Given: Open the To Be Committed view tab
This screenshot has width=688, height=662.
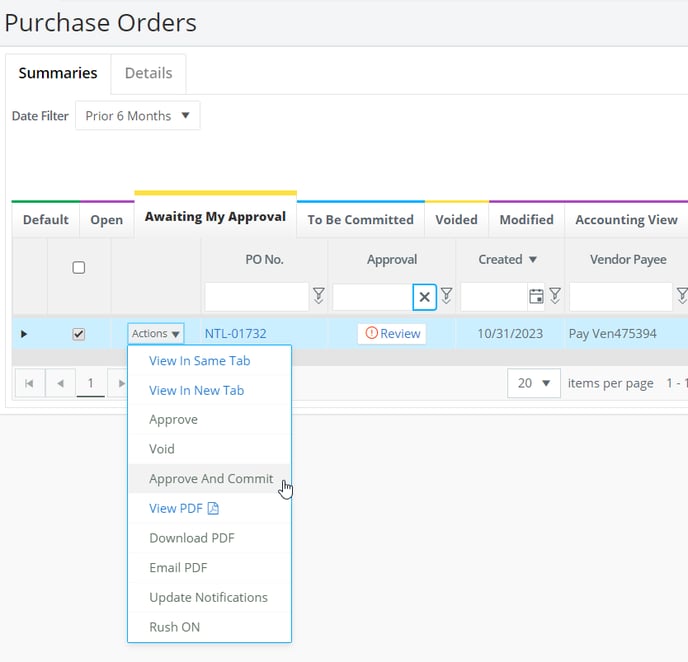Looking at the screenshot, I should (361, 219).
